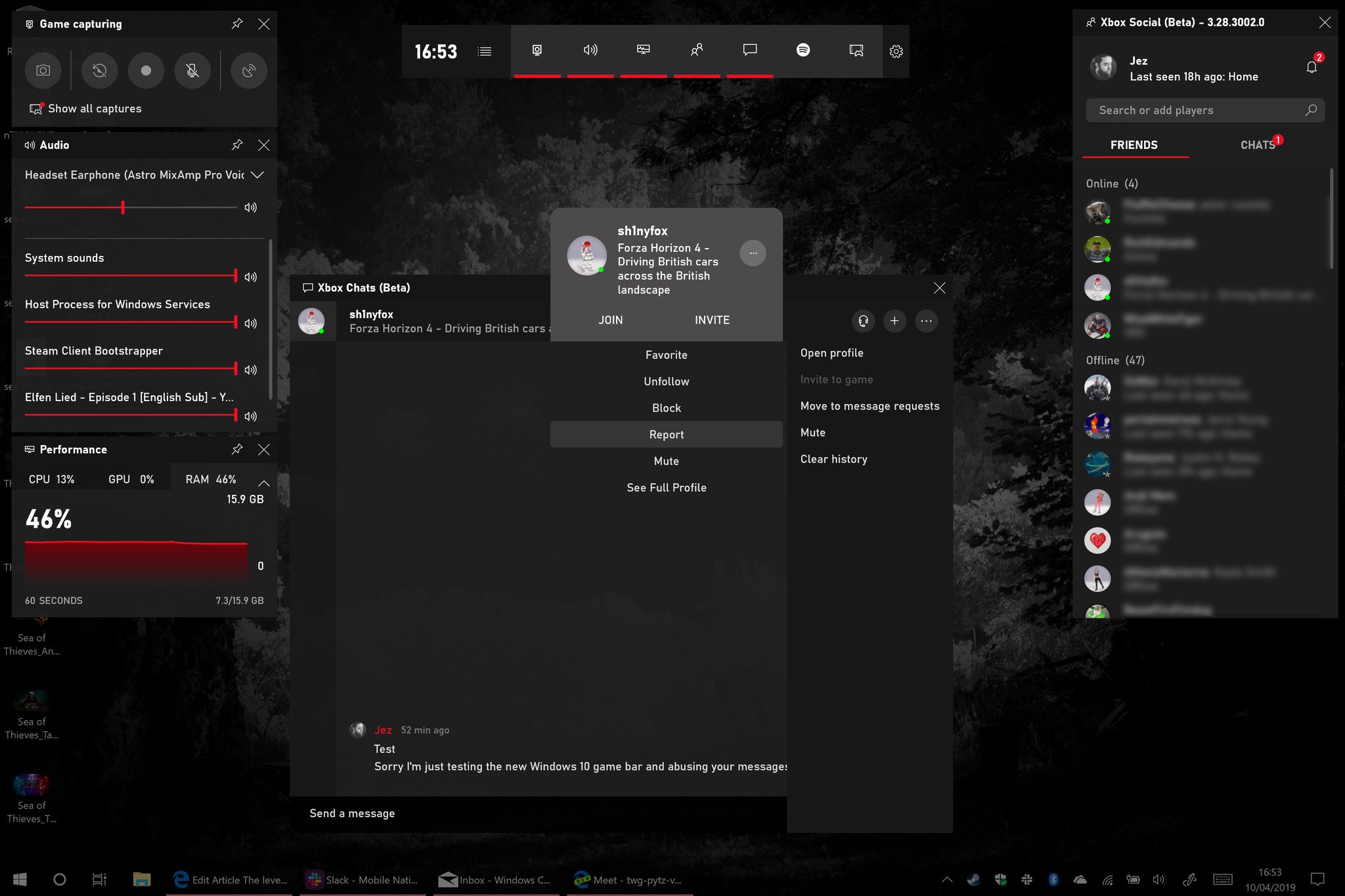Select FRIENDS tab in Xbox Social panel
This screenshot has width=1345, height=896.
[x=1134, y=144]
